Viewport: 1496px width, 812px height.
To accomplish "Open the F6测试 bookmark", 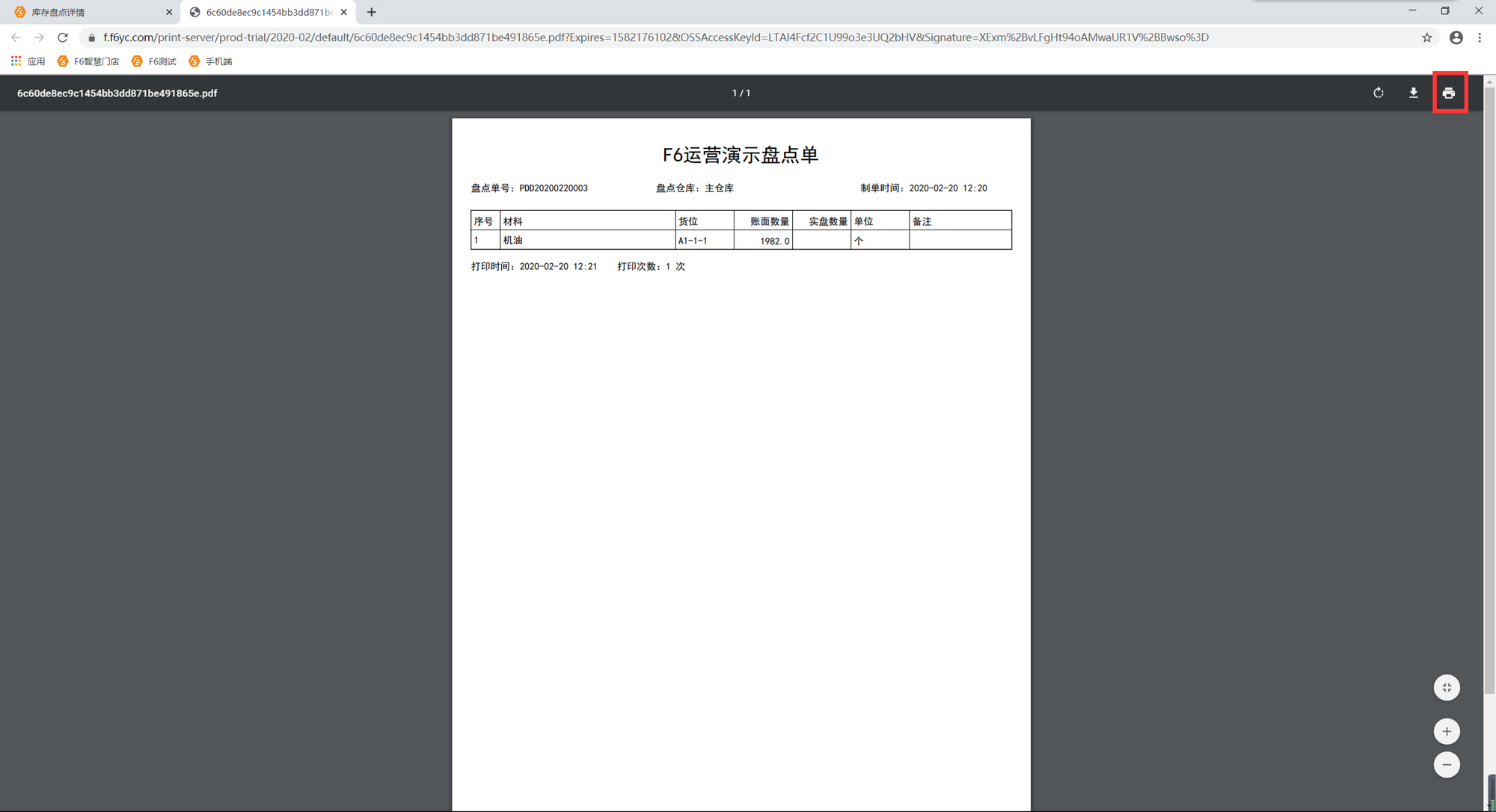I will coord(154,61).
